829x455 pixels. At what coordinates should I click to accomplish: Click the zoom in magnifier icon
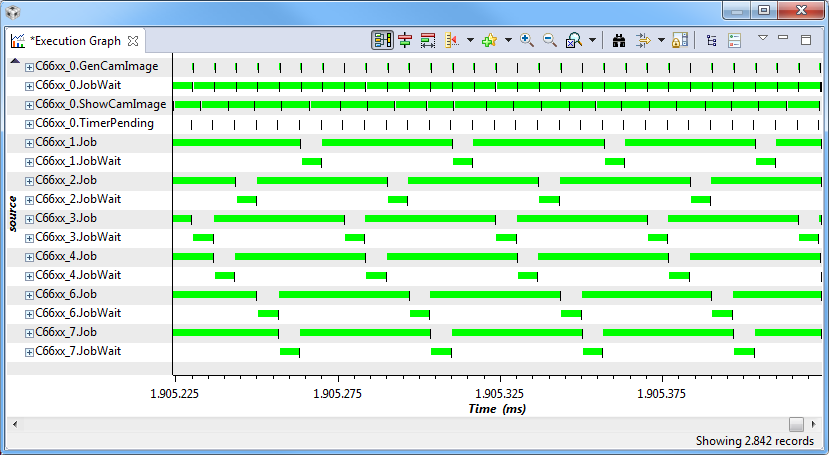coord(527,40)
